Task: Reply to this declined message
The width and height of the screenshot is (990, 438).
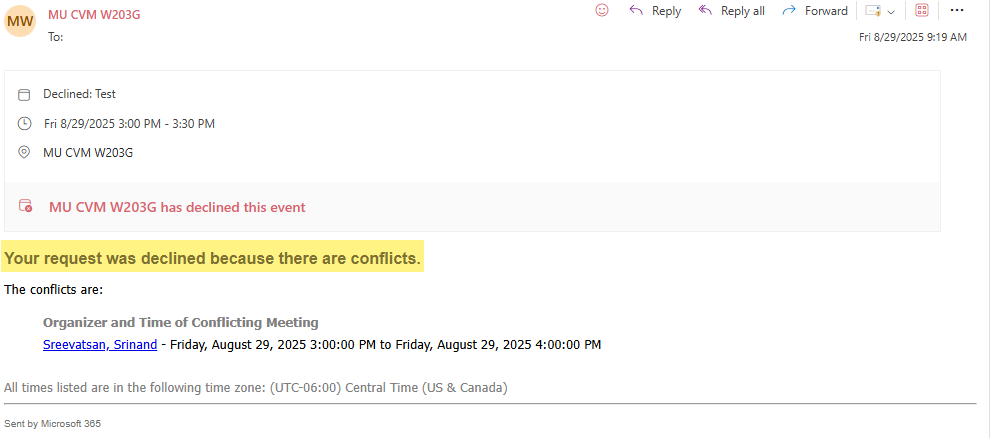Action: (x=655, y=11)
